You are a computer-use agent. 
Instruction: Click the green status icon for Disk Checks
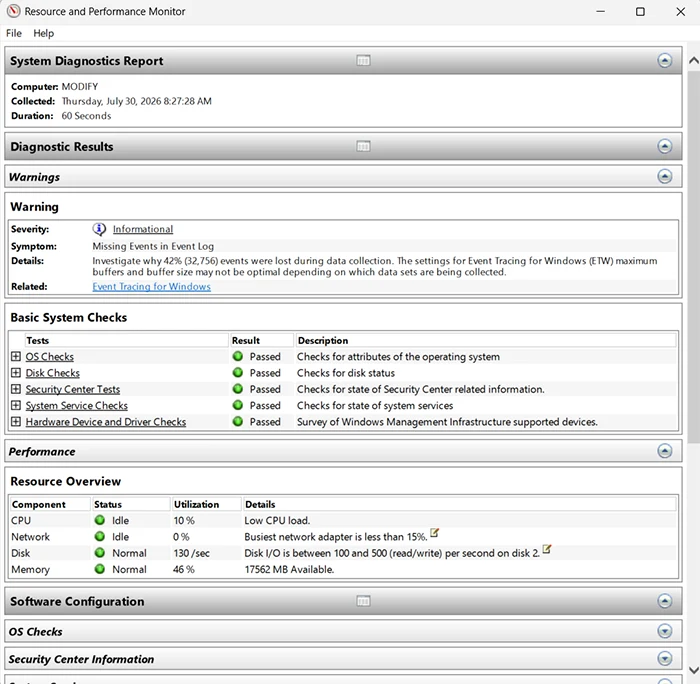tap(238, 372)
